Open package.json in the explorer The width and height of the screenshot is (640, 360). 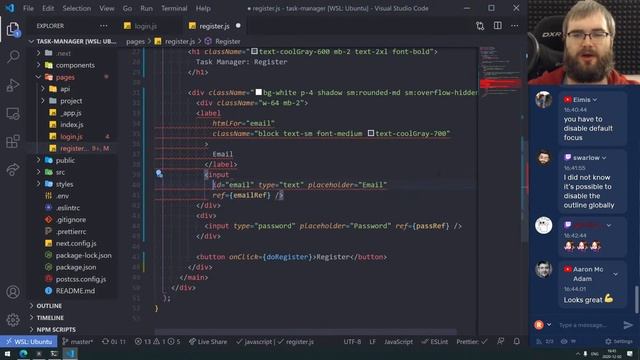(76, 267)
